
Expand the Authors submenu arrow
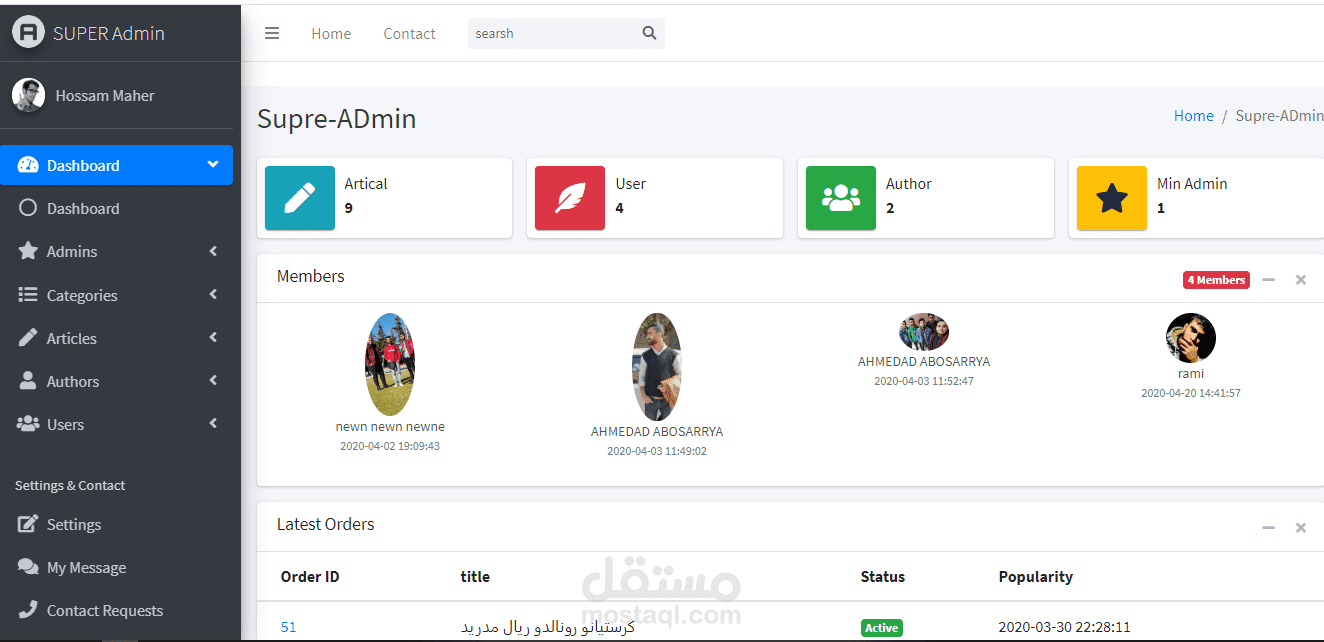[x=213, y=380]
